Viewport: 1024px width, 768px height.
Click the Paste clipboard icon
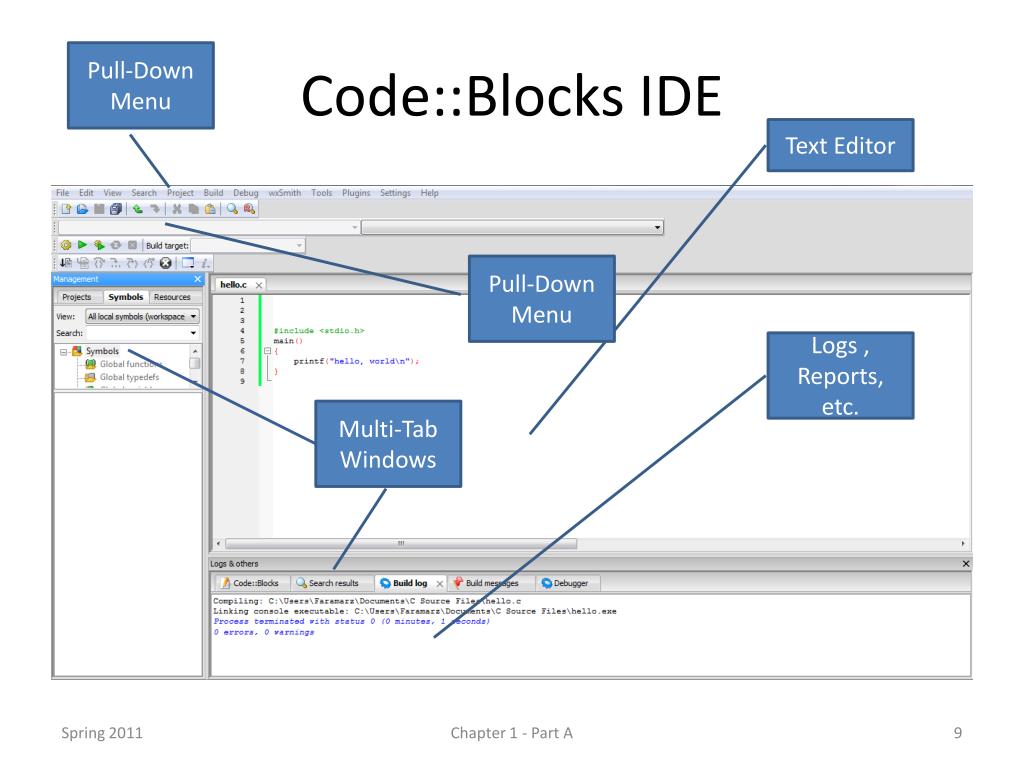210,209
